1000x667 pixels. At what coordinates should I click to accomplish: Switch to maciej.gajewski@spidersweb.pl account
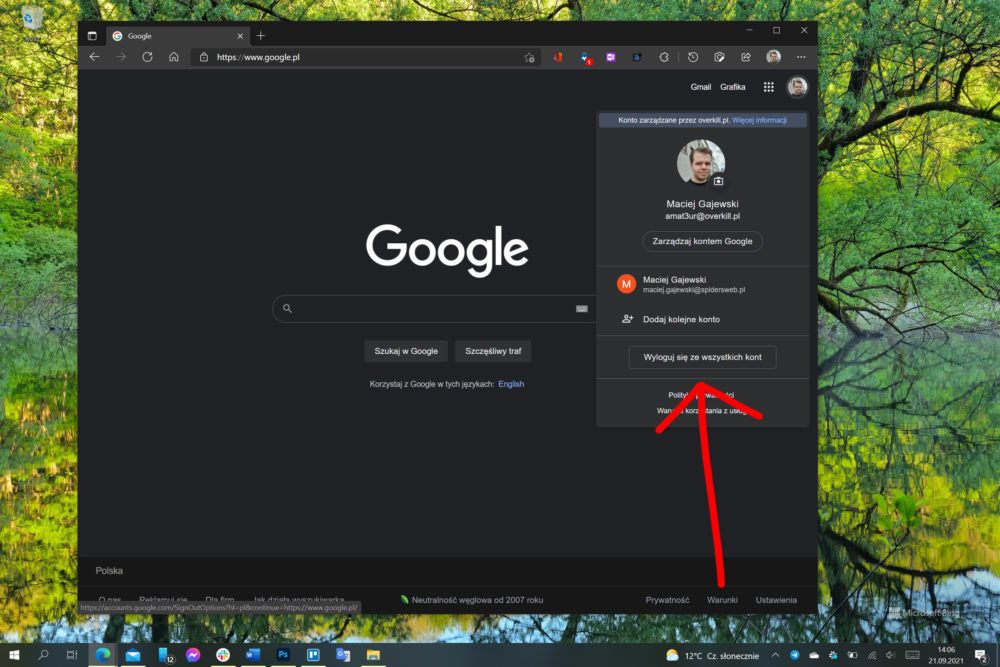coord(702,284)
